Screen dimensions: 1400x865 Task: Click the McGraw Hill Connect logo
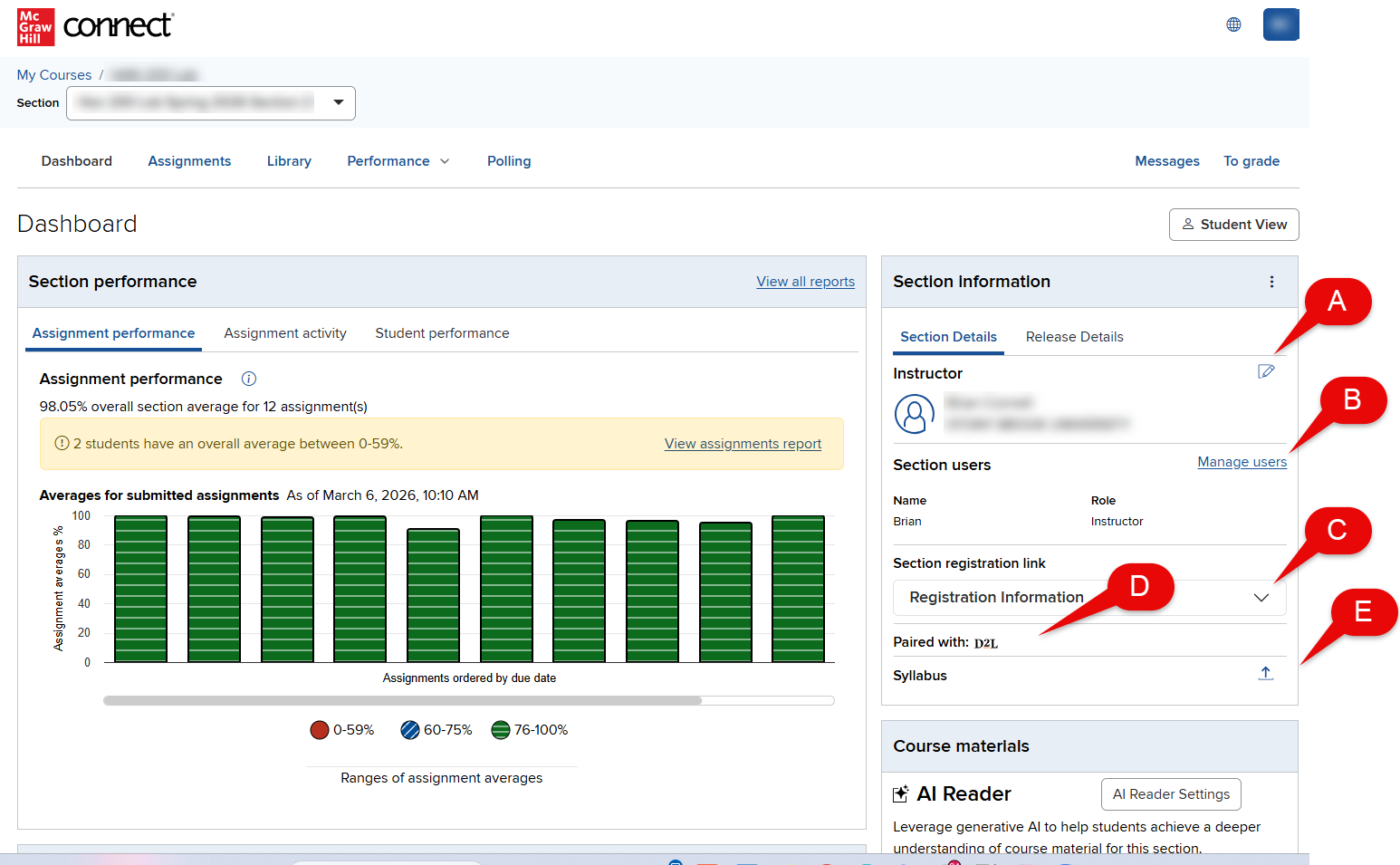[95, 26]
